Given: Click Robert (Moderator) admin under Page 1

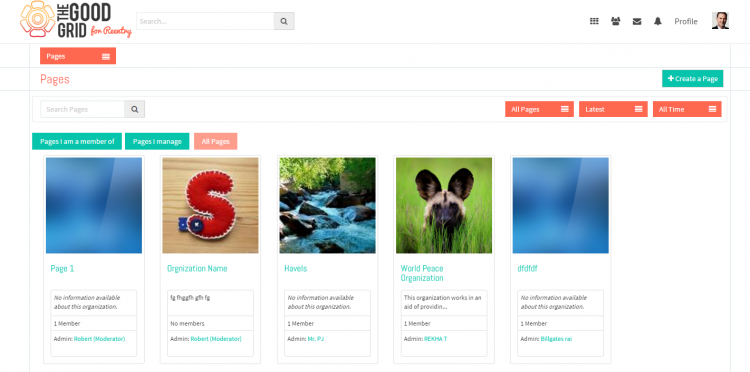Looking at the screenshot, I should pos(99,339).
